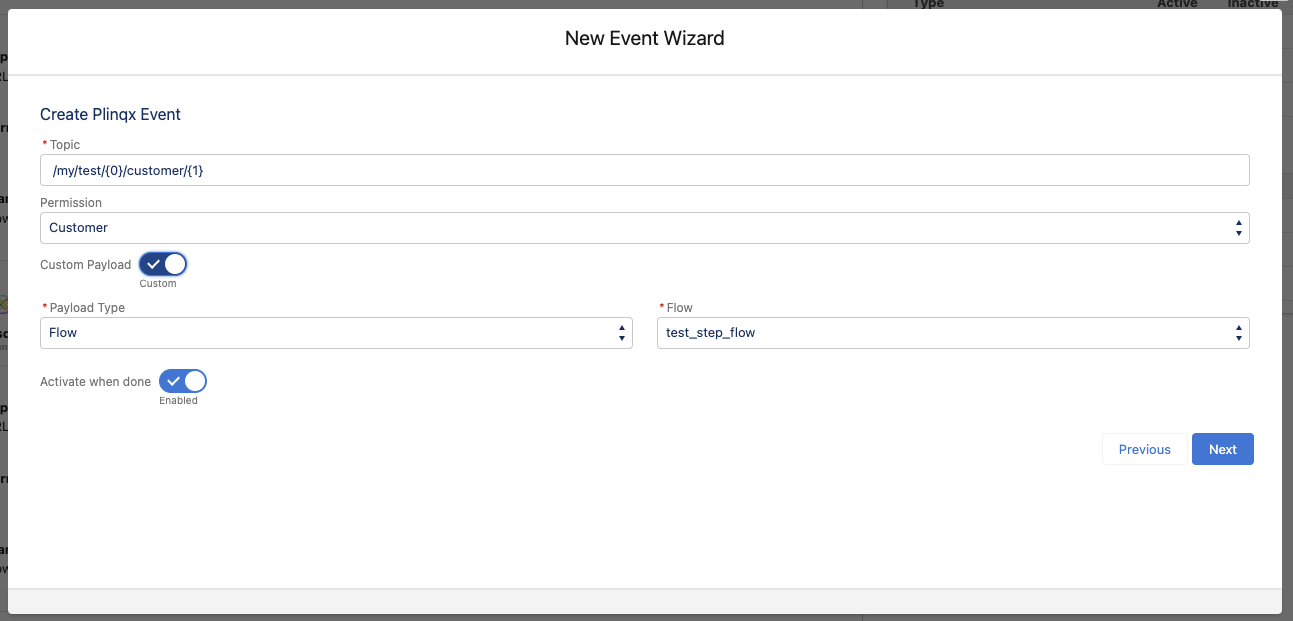The width and height of the screenshot is (1293, 621).
Task: Turn off the Custom Payload toggle
Action: click(x=163, y=265)
